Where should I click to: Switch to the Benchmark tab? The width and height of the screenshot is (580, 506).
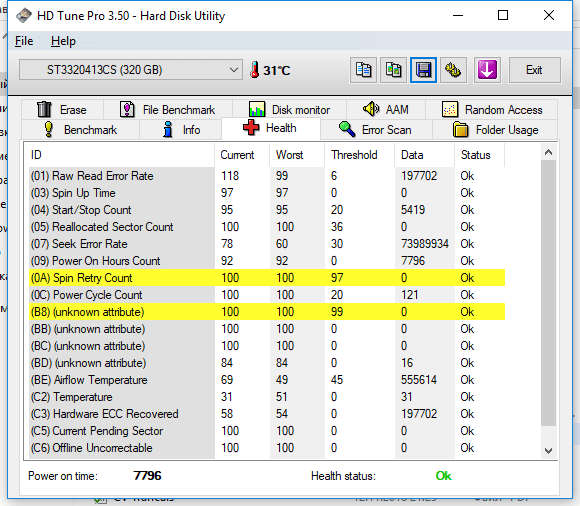click(x=80, y=130)
